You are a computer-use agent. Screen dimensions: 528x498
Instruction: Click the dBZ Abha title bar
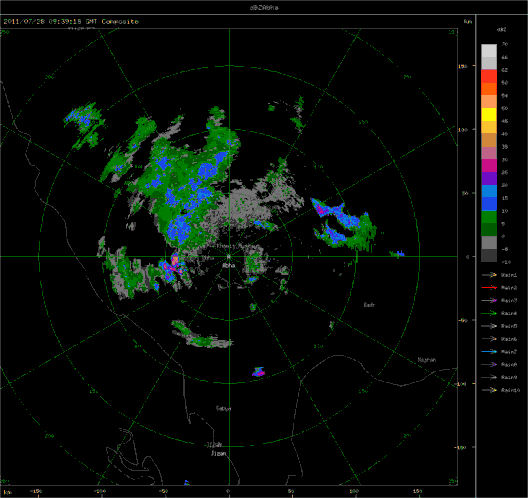point(264,7)
